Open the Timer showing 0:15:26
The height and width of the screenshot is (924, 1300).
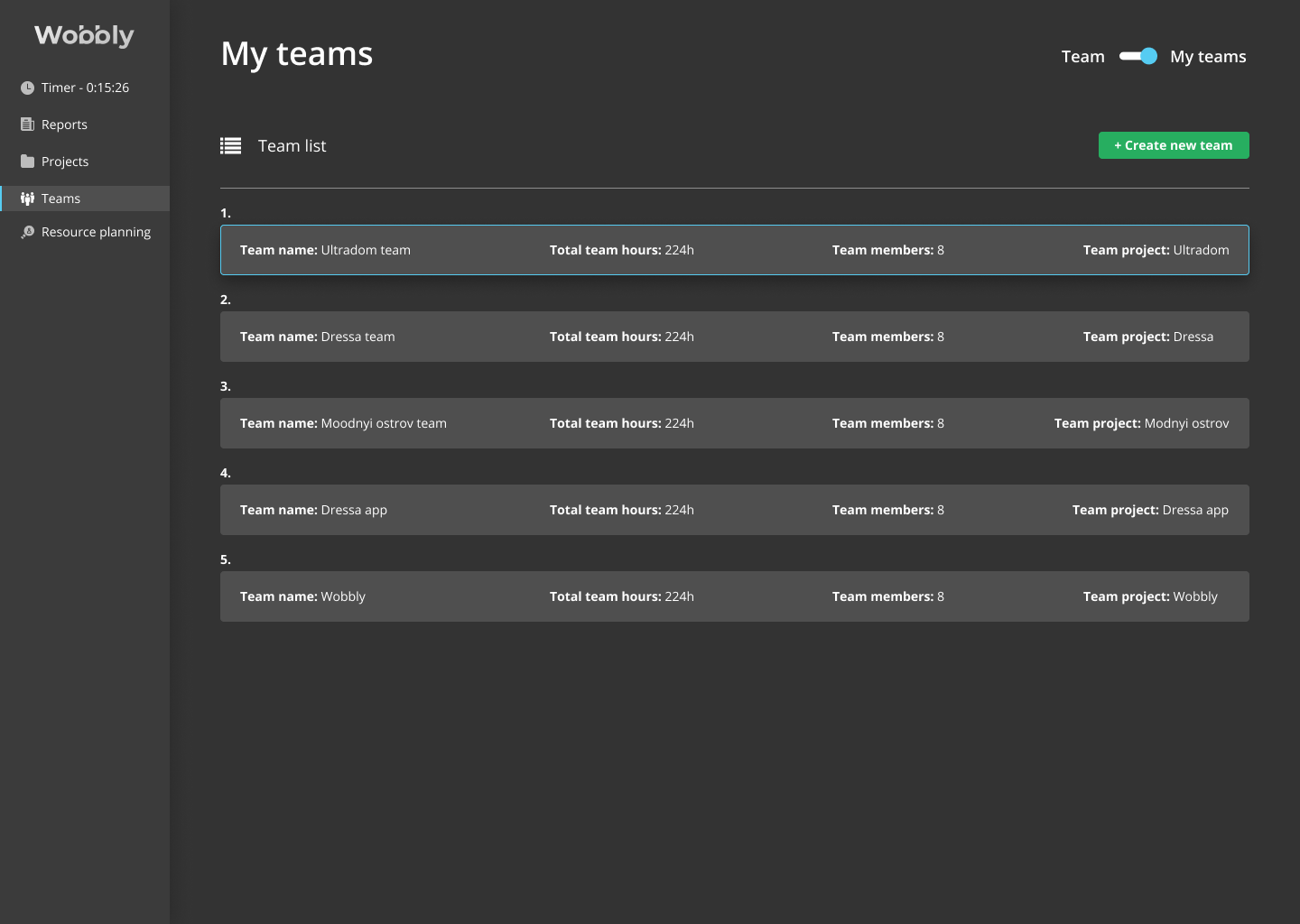tap(84, 87)
